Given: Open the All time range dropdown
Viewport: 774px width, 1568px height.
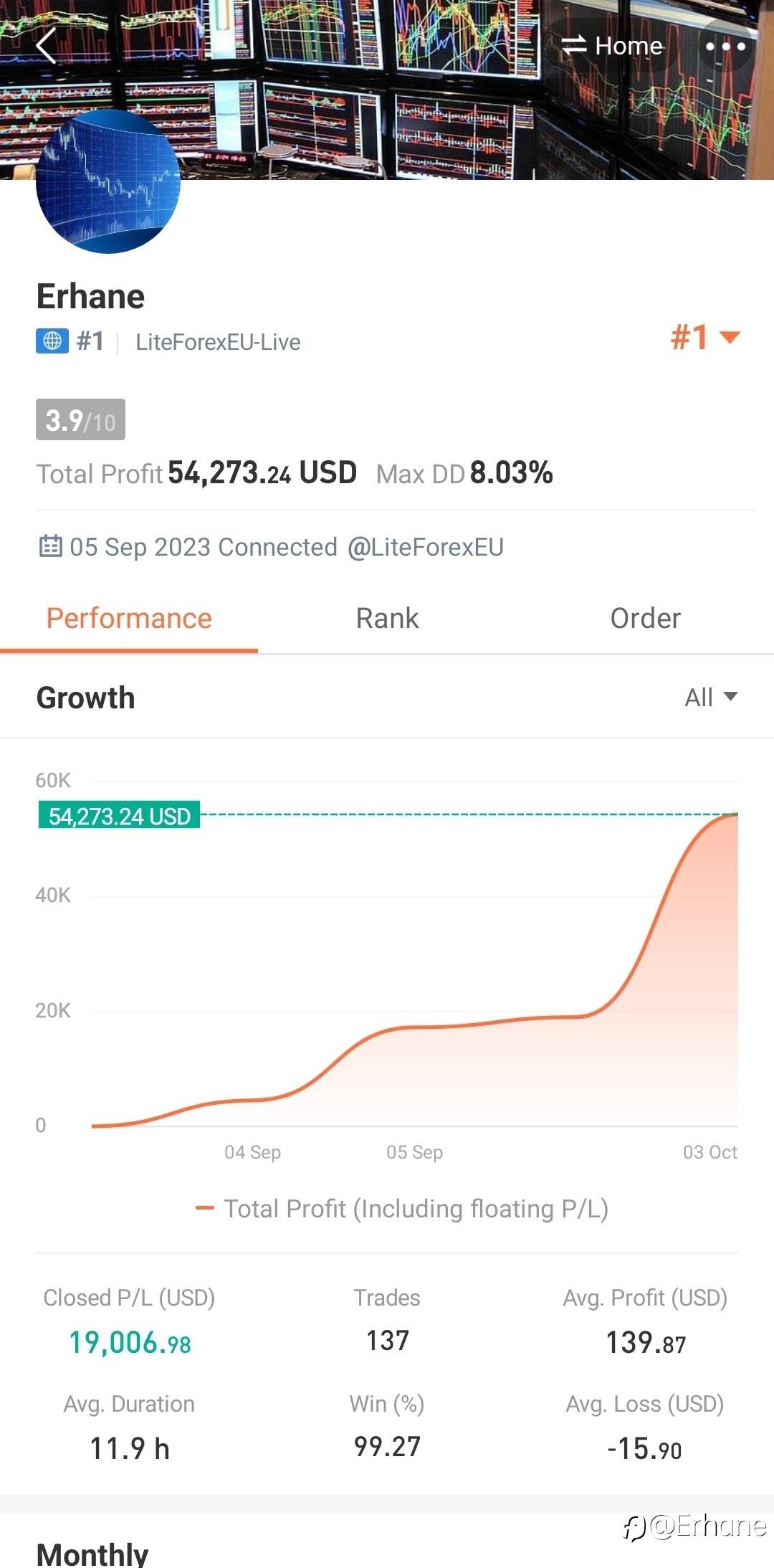Looking at the screenshot, I should pos(710,697).
